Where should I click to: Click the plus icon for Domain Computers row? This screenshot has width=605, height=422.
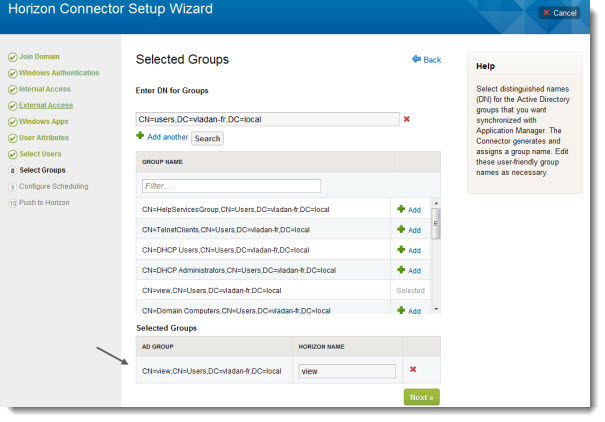point(401,310)
